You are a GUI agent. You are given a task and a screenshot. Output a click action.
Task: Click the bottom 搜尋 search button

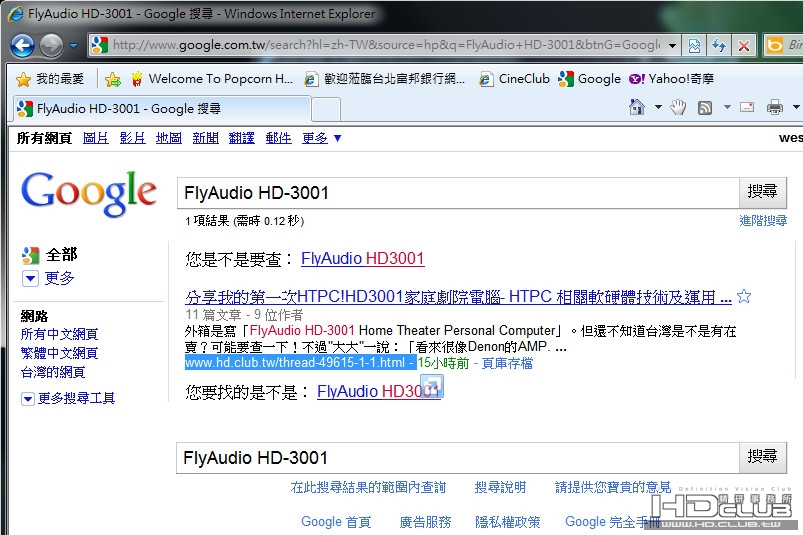(762, 457)
